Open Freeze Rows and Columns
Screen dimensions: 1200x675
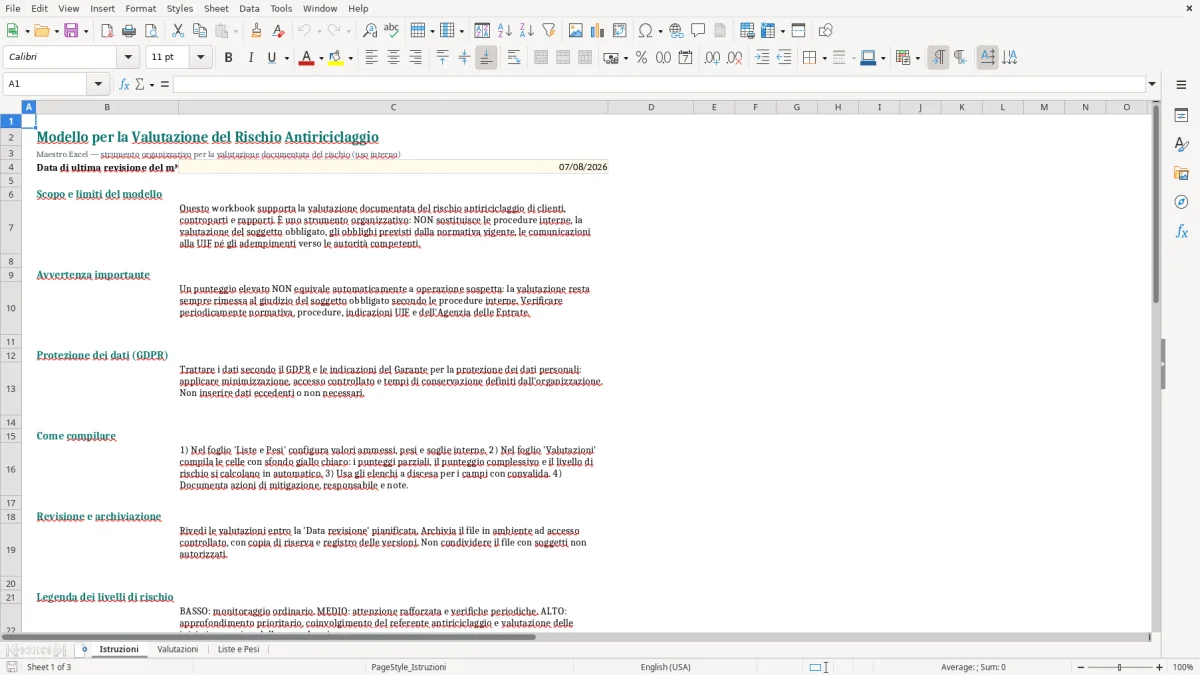[768, 31]
